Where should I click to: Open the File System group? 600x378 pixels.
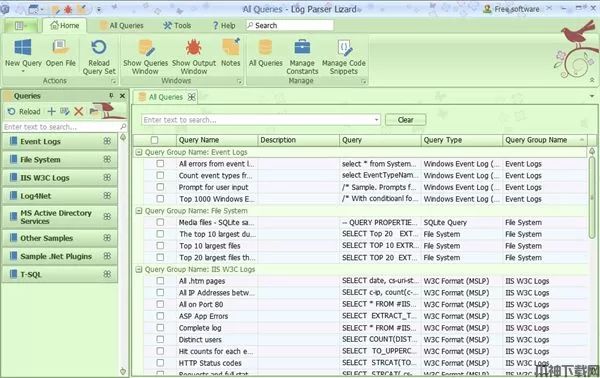tap(60, 159)
